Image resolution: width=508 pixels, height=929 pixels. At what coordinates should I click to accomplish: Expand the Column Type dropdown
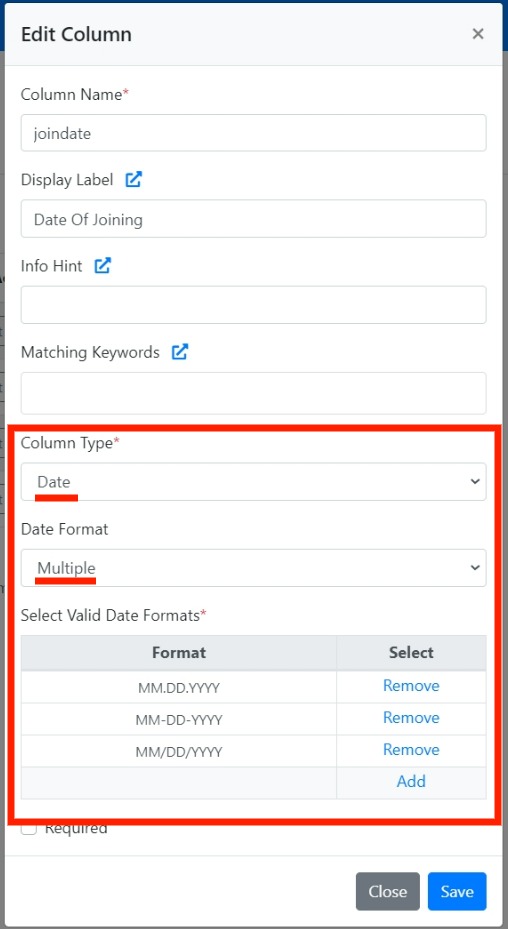(254, 482)
